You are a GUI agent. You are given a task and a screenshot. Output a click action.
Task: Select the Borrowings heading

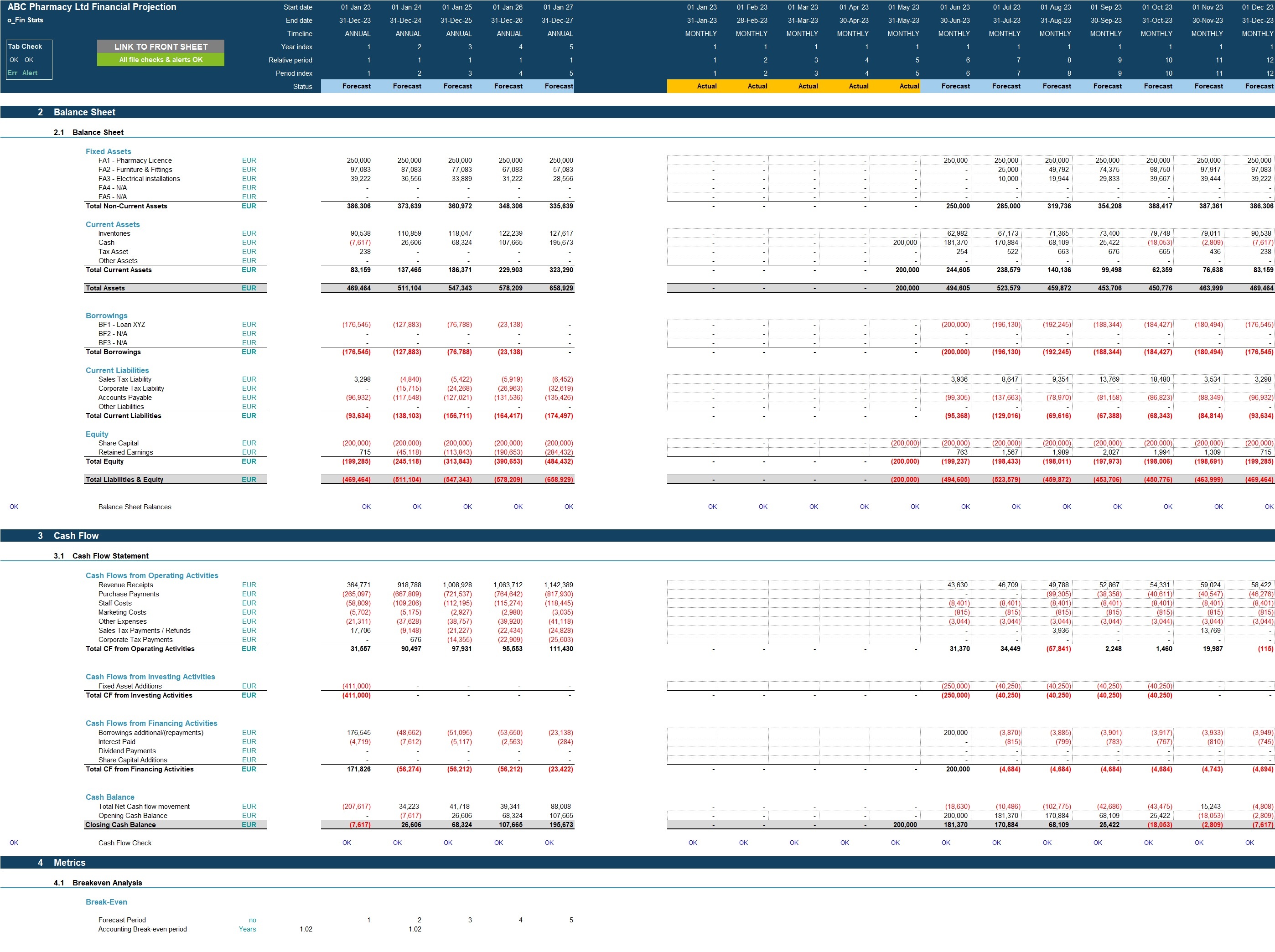coord(107,316)
